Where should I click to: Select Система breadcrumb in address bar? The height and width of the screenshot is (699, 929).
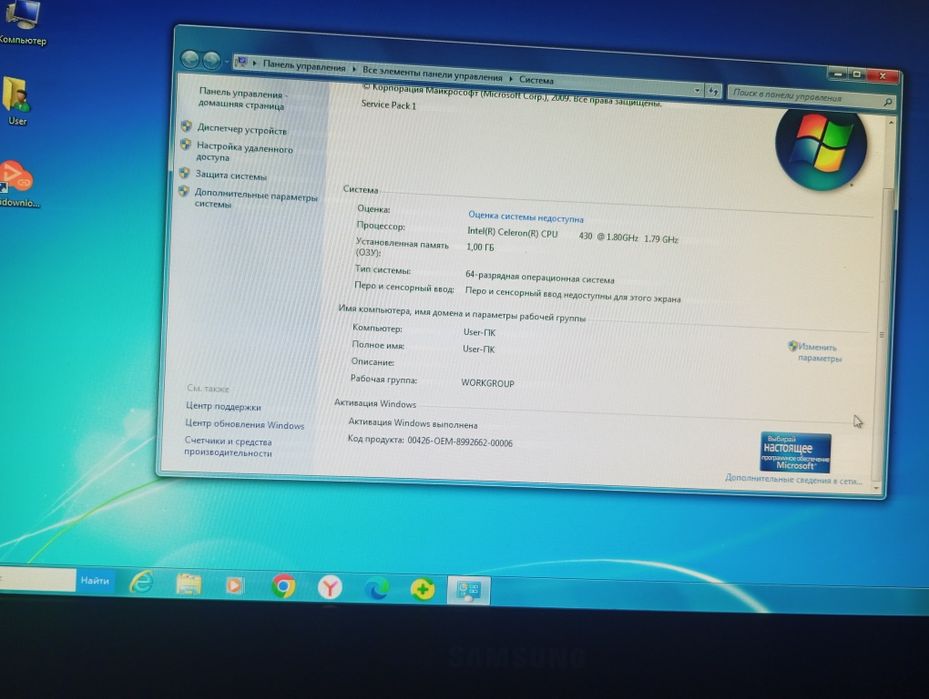[x=536, y=79]
